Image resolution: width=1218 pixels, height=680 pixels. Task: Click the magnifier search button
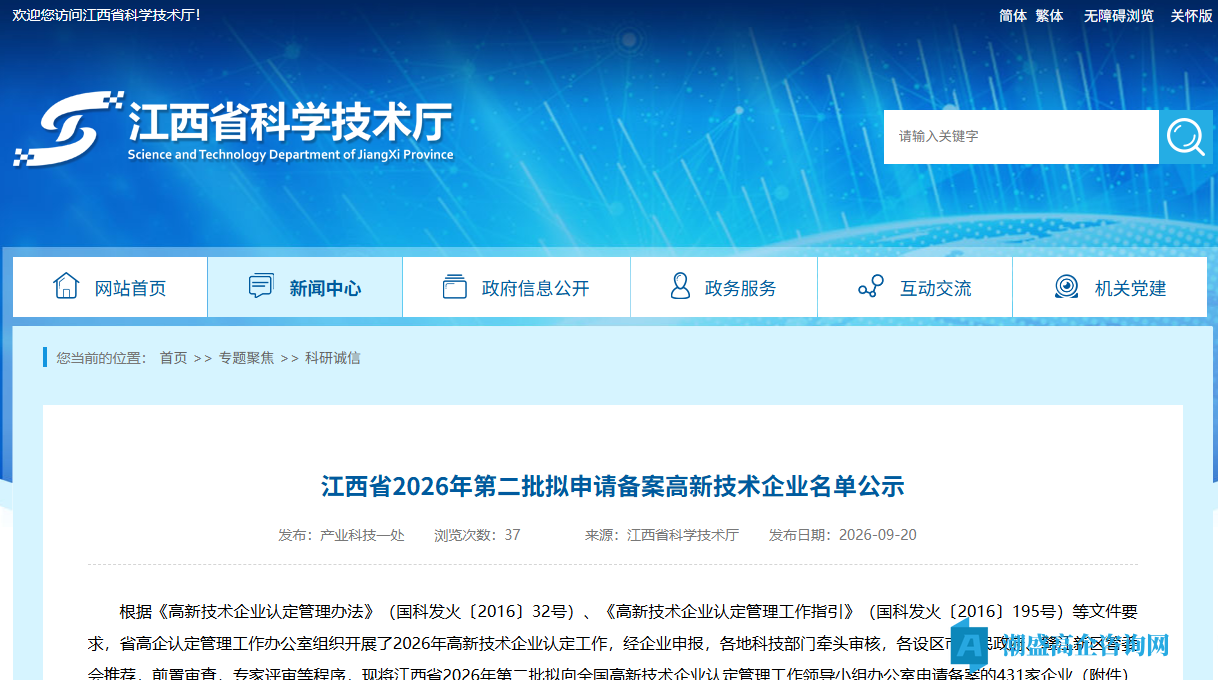point(1186,137)
